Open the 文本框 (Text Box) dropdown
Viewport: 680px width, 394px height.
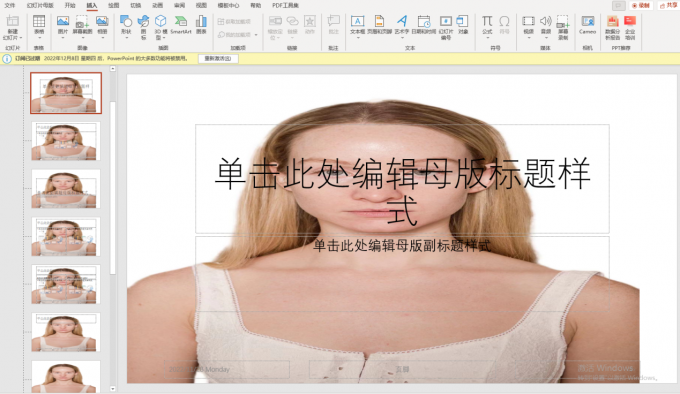(357, 38)
